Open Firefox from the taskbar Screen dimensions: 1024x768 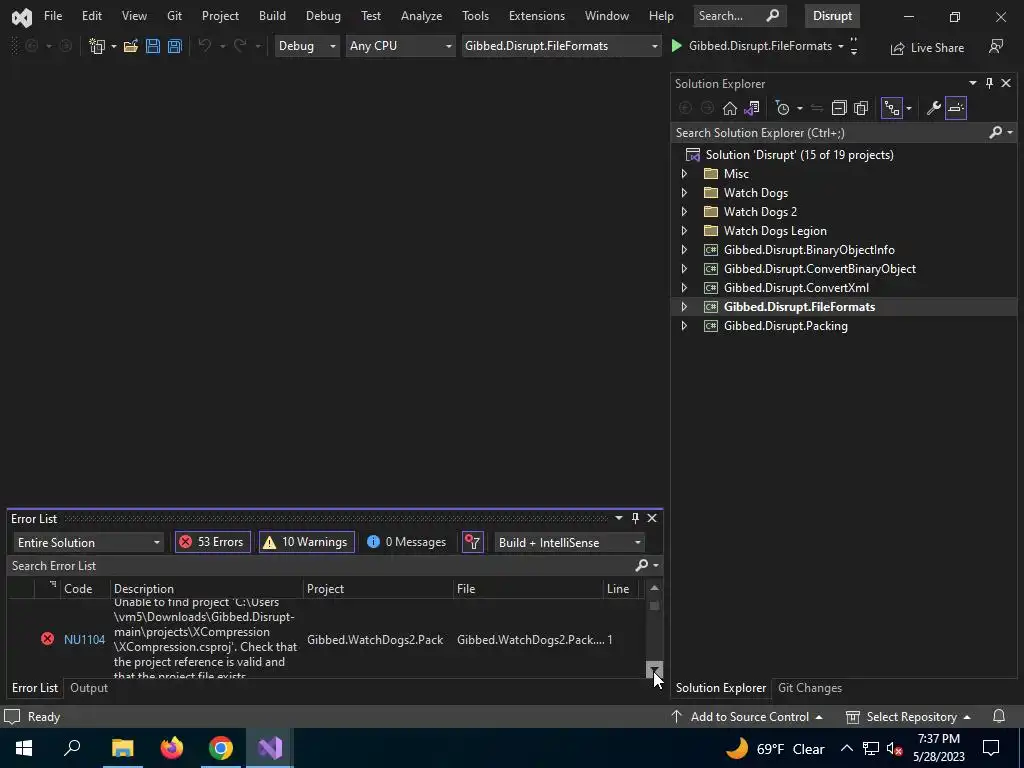click(x=172, y=748)
